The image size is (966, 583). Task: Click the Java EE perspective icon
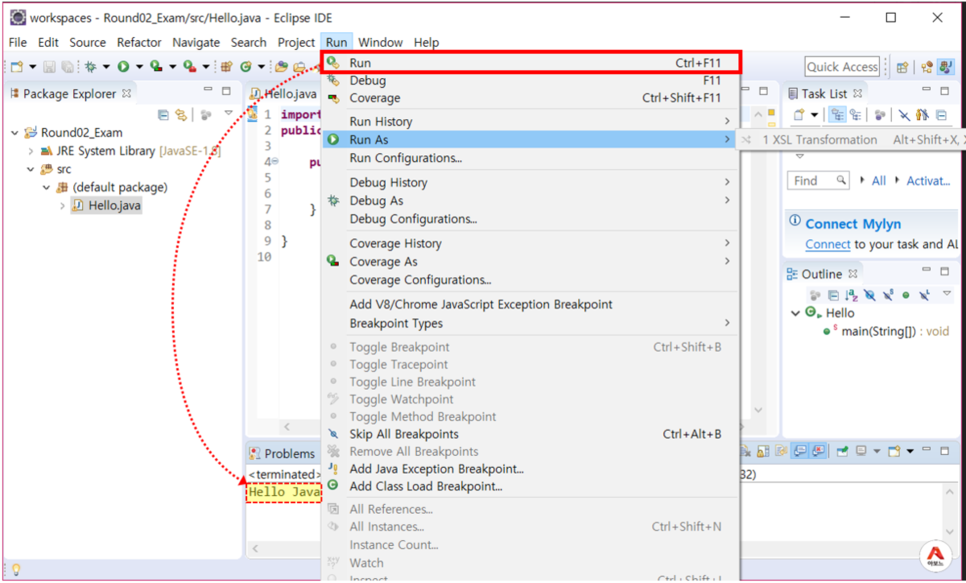pos(926,67)
